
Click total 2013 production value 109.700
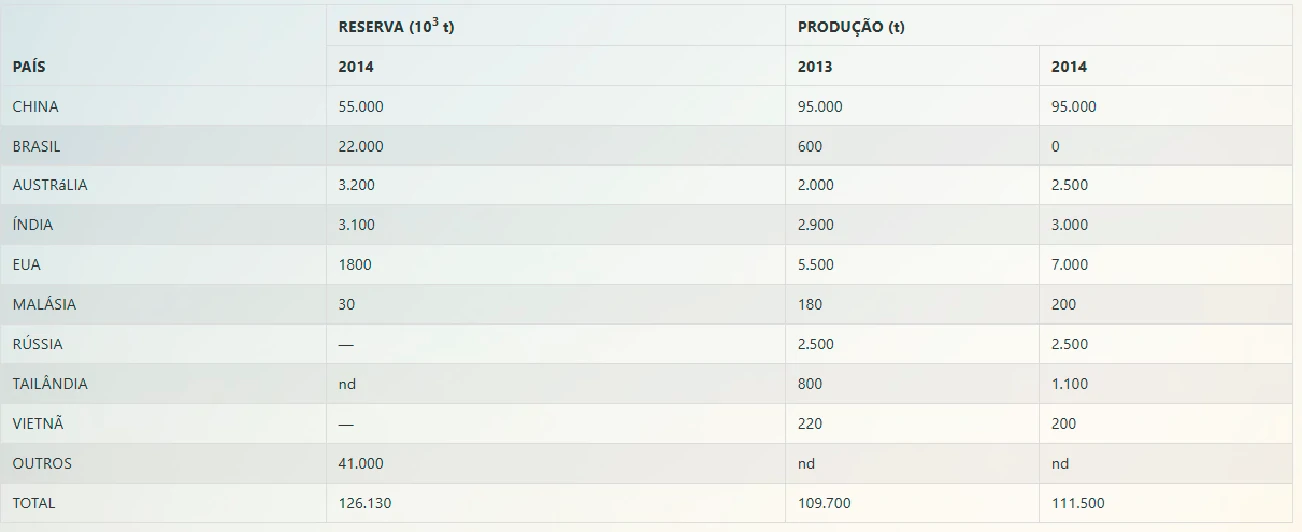[824, 503]
